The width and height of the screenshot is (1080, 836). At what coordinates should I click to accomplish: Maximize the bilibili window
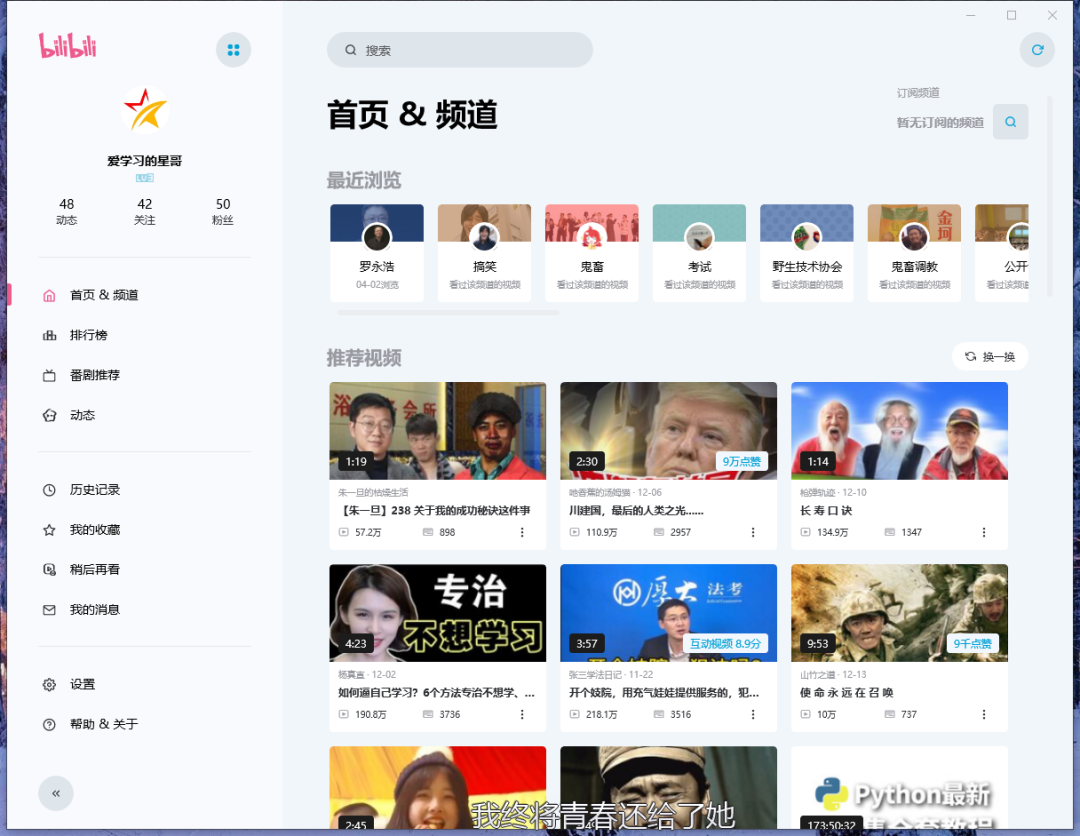tap(1011, 15)
